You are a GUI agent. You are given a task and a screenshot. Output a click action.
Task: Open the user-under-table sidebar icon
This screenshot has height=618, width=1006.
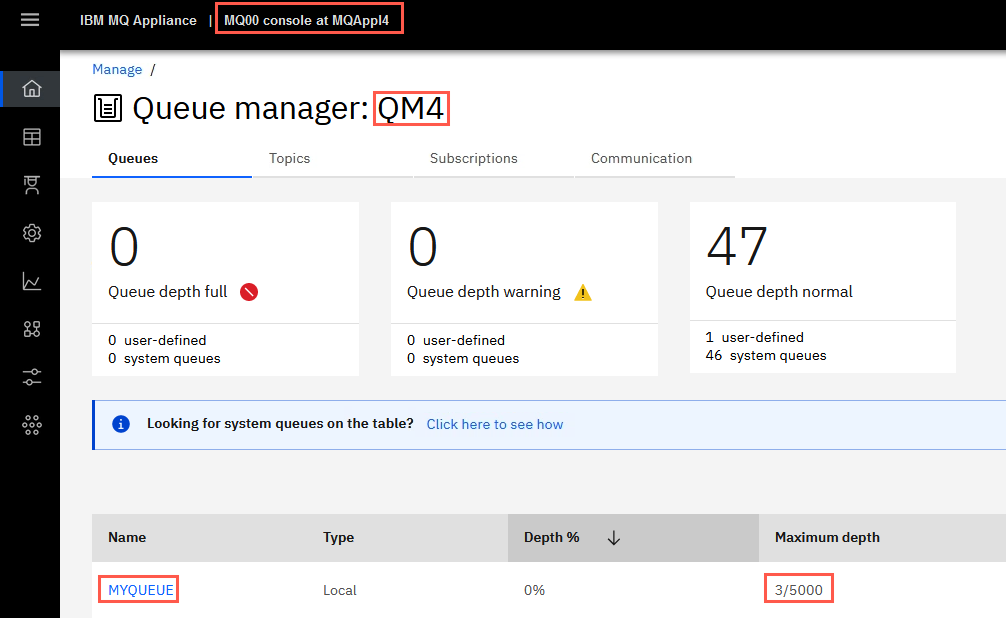point(31,185)
